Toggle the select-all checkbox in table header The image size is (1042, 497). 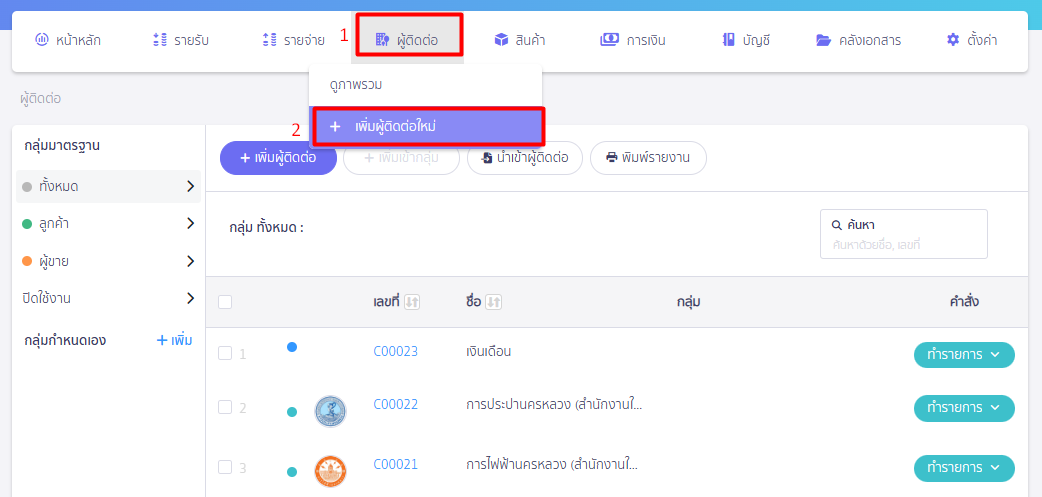[225, 302]
